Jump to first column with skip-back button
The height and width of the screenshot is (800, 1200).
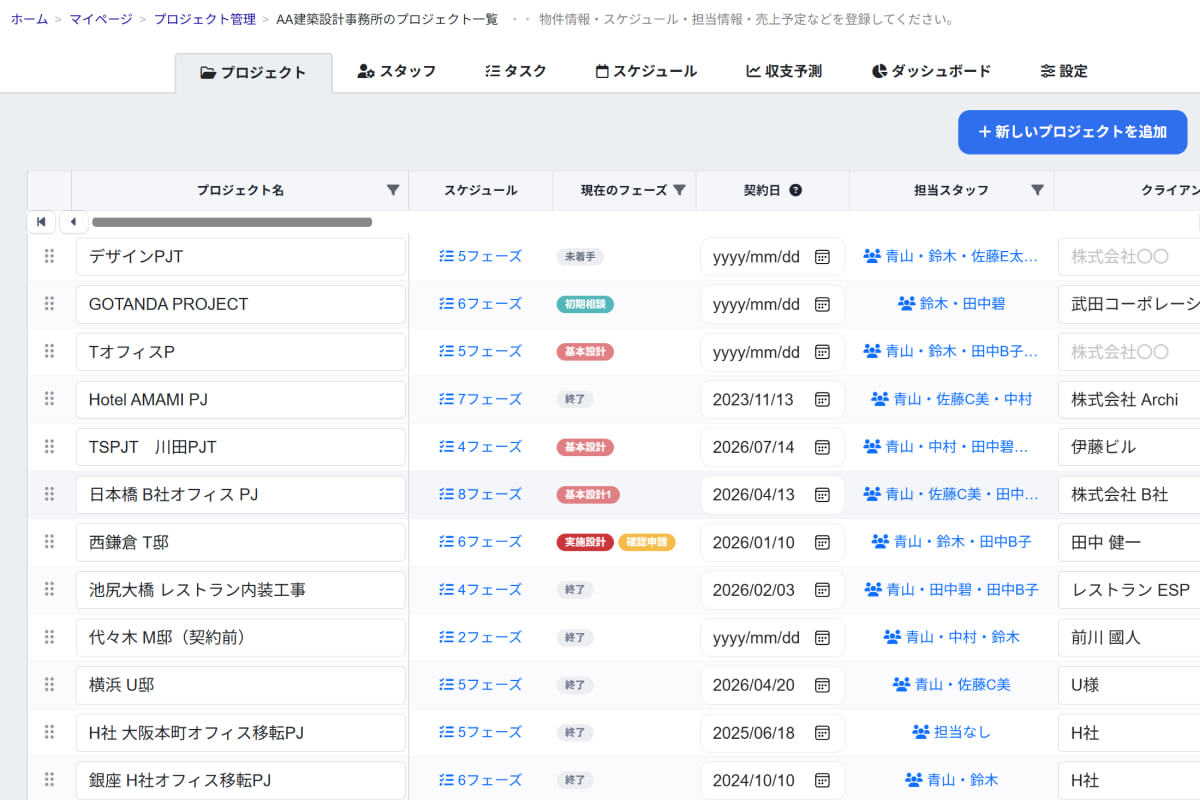click(x=41, y=222)
